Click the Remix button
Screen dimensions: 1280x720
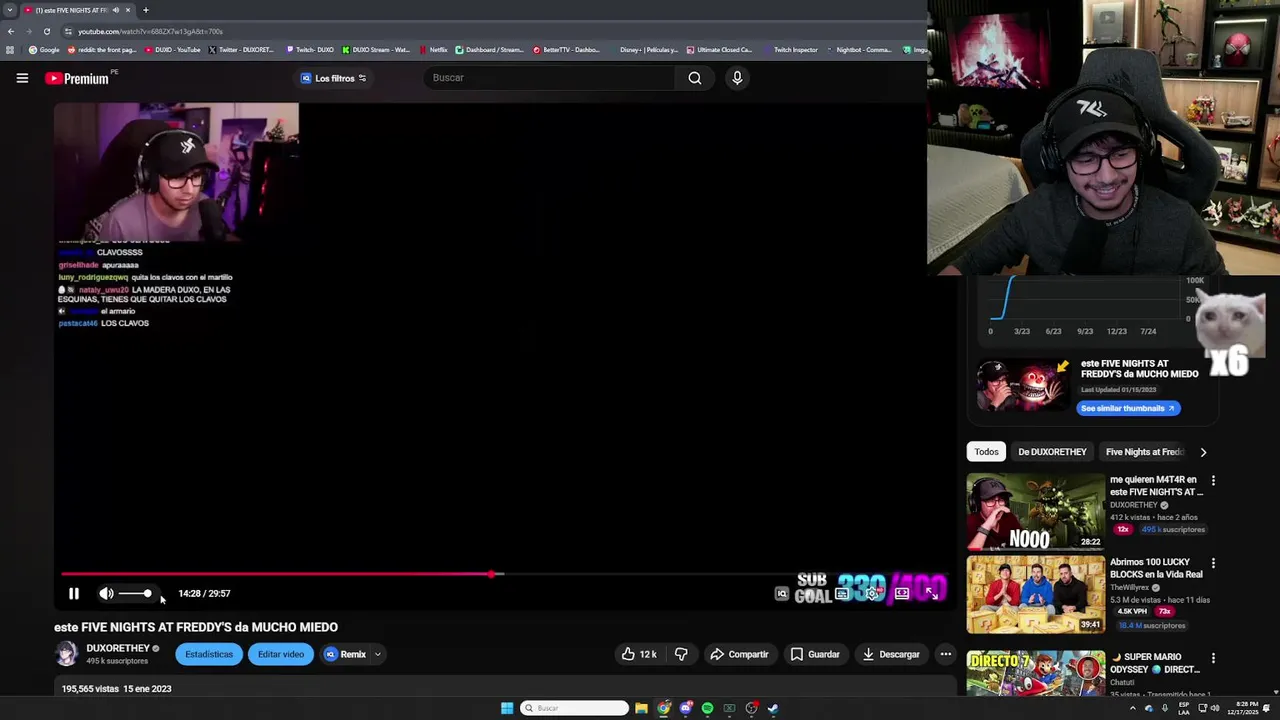point(345,654)
